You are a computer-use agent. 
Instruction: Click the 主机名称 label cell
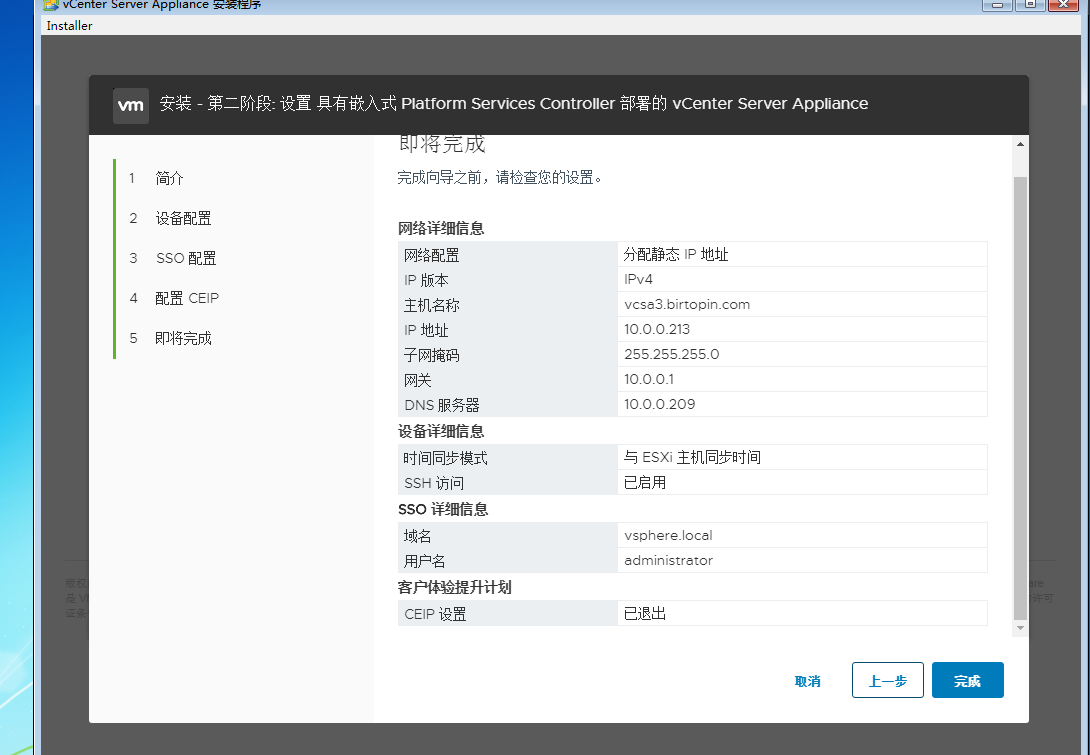507,305
